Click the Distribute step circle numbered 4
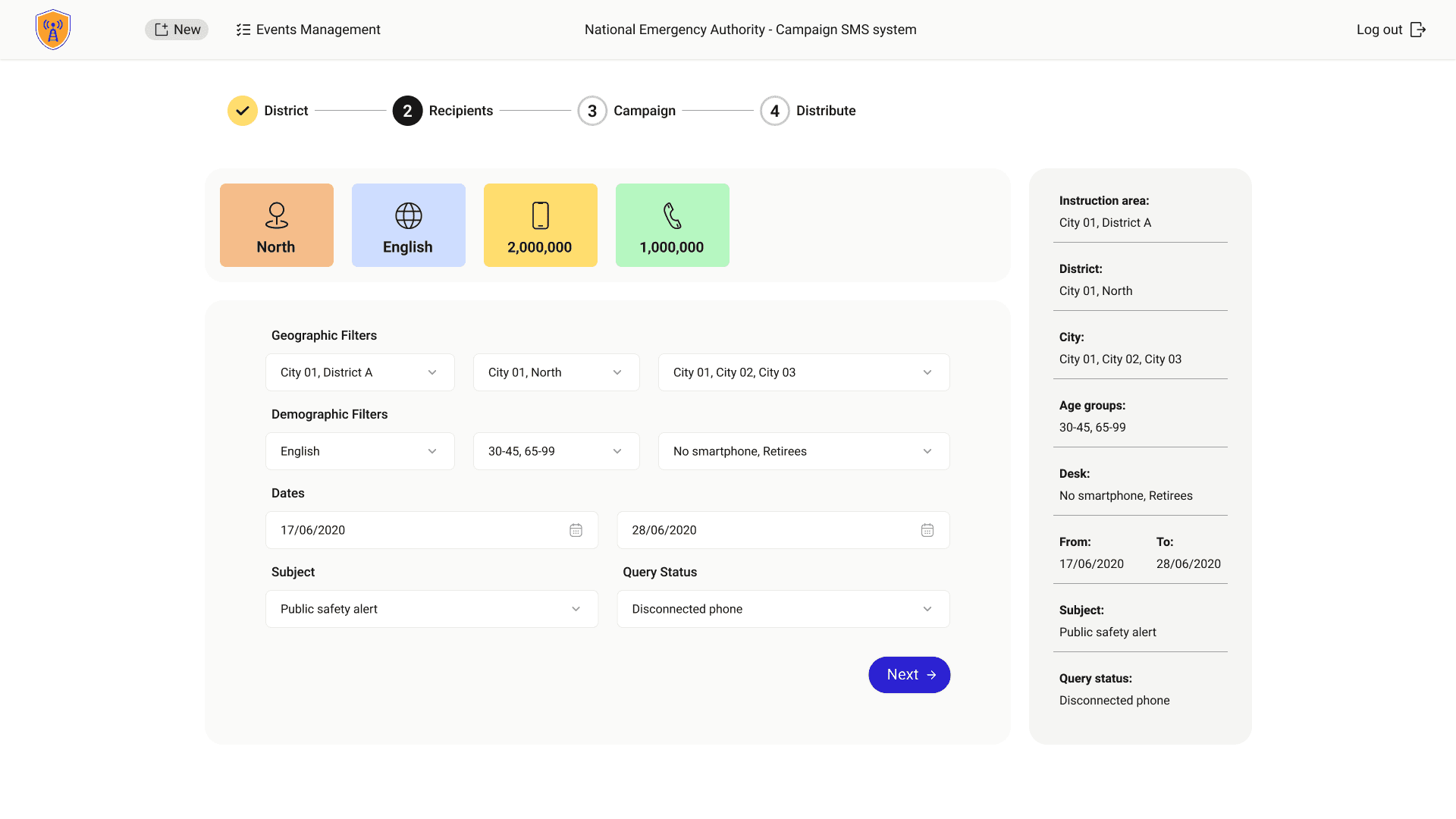Image resolution: width=1456 pixels, height=819 pixels. (774, 110)
